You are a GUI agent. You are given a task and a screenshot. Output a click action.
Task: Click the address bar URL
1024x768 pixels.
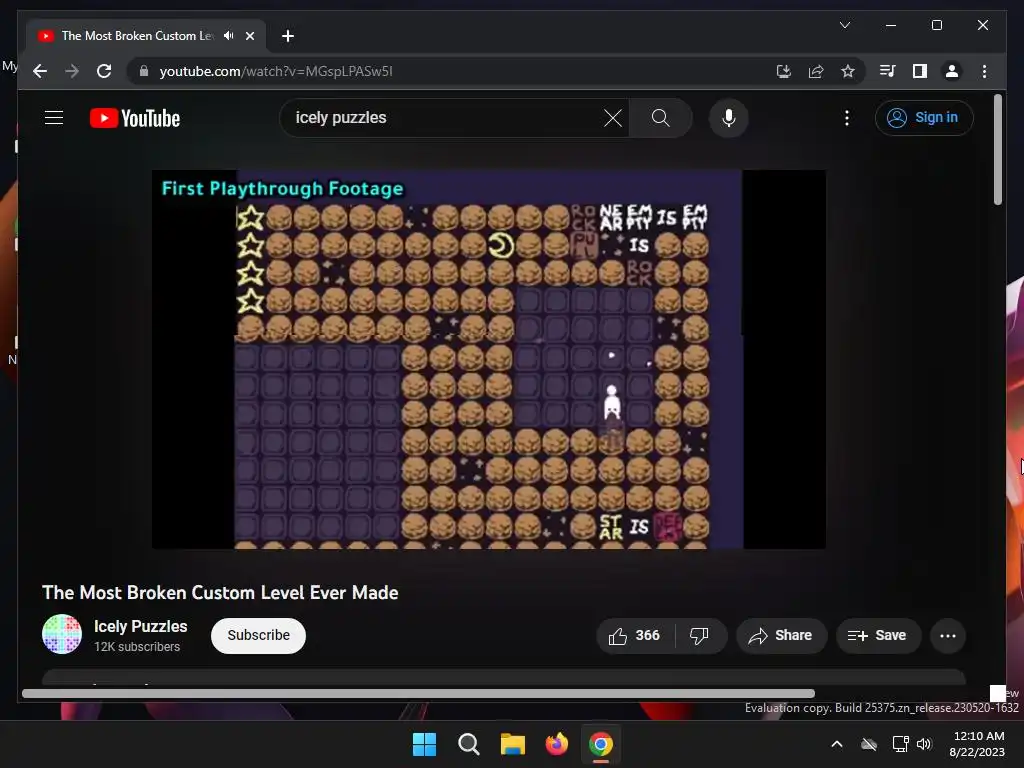pyautogui.click(x=276, y=71)
